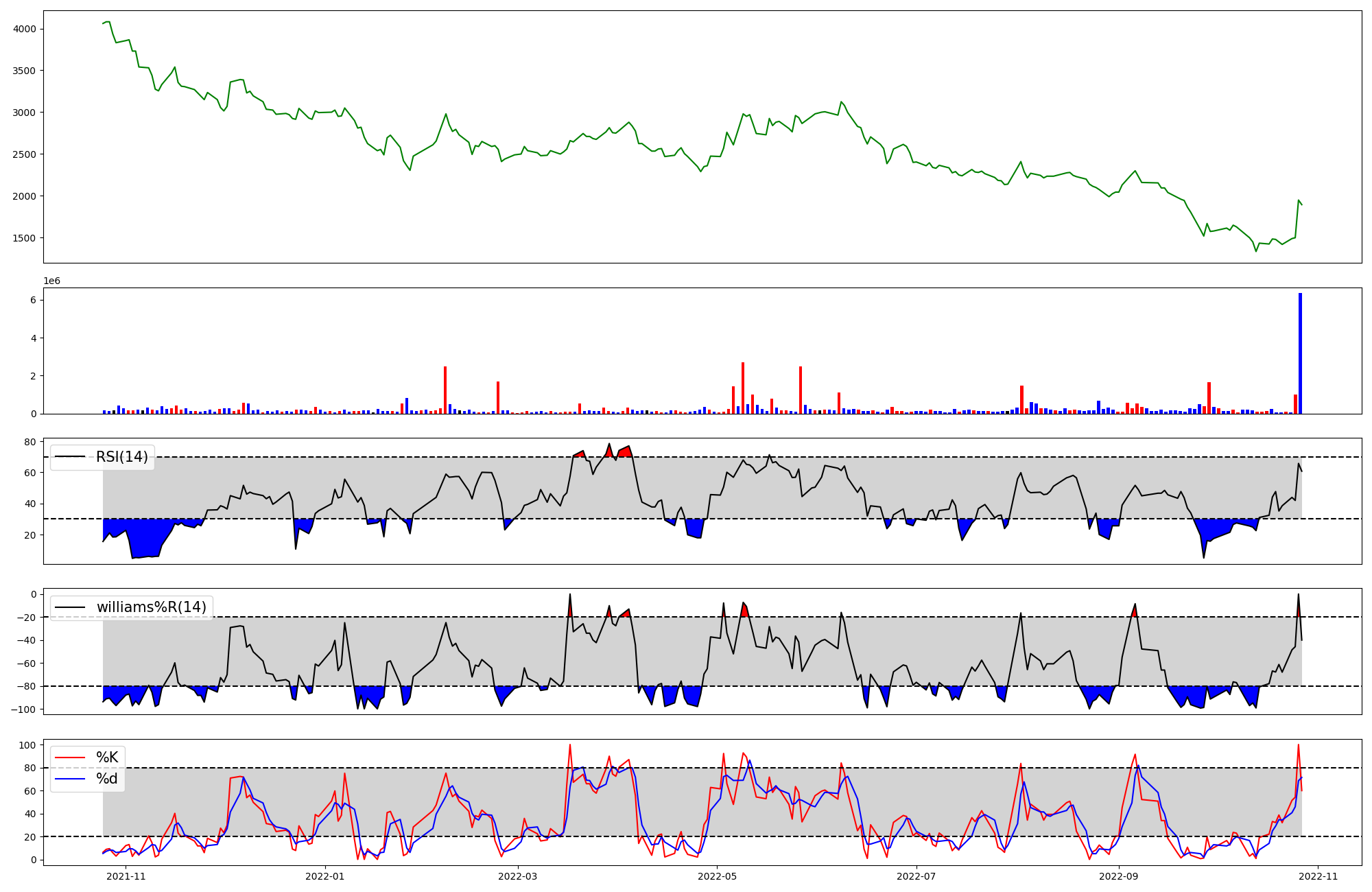Click the blue %d line swatch in legend

(x=70, y=779)
